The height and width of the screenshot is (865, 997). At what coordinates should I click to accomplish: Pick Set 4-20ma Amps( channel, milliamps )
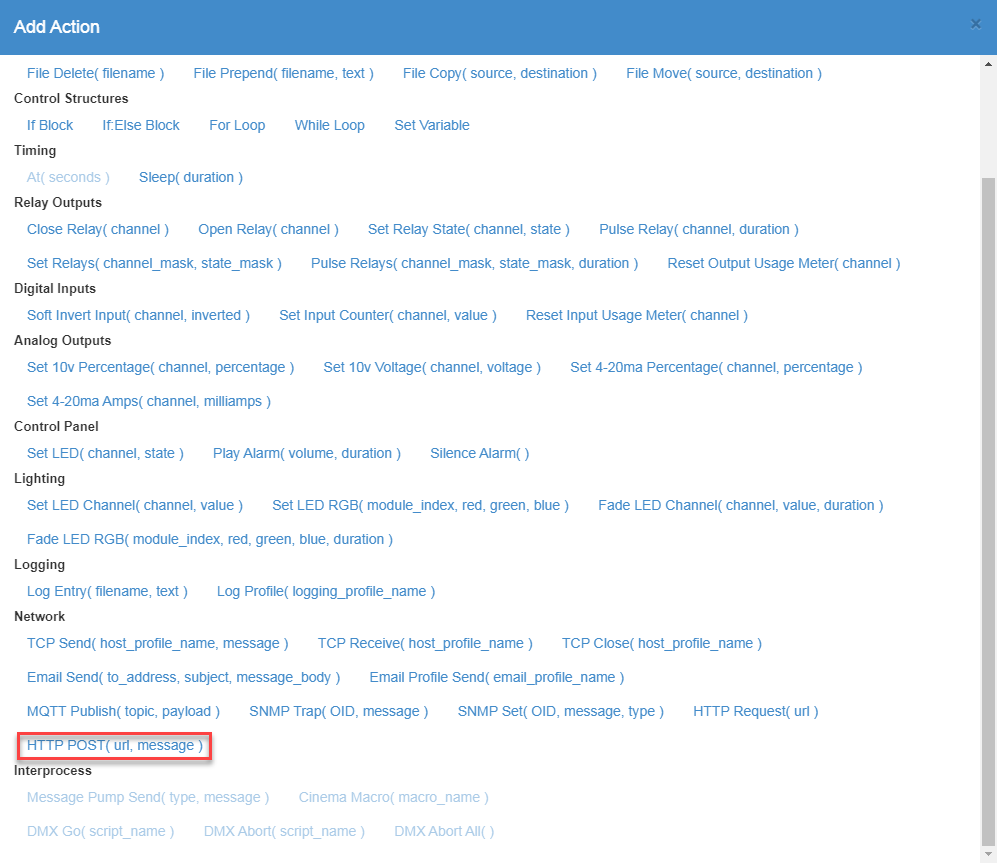point(149,401)
